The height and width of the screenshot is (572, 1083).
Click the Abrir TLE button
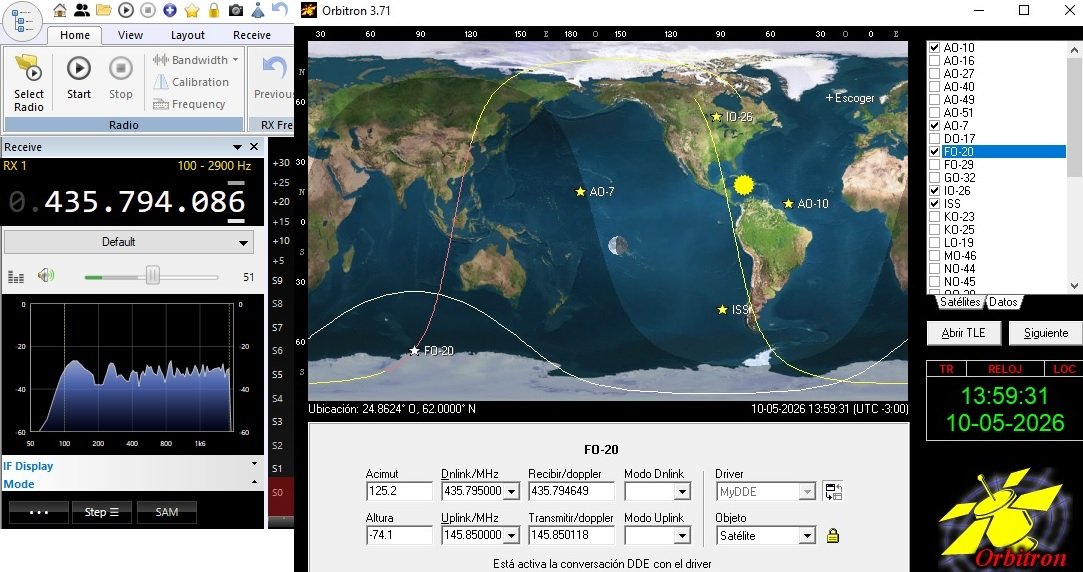pyautogui.click(x=964, y=333)
